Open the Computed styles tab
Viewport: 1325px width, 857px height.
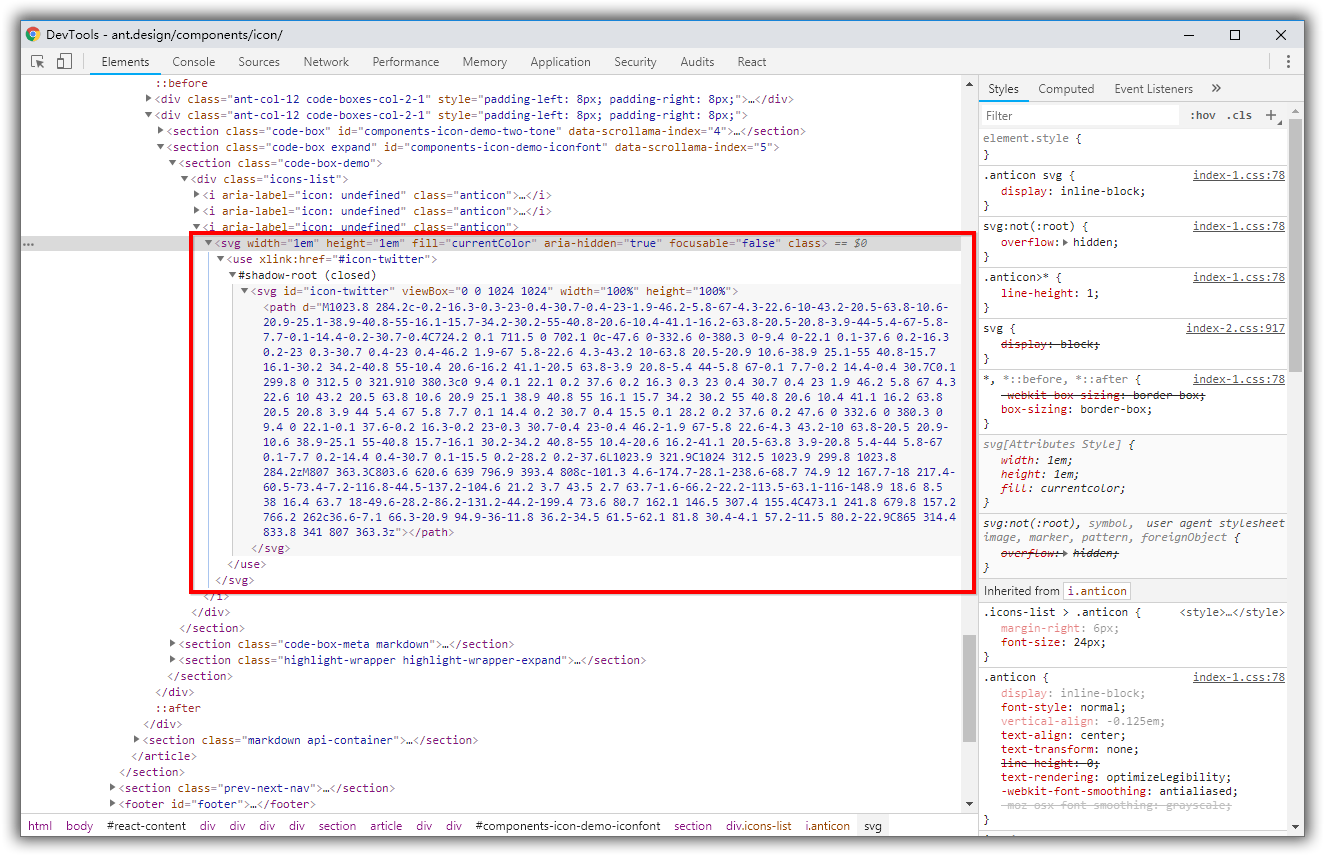click(1066, 88)
